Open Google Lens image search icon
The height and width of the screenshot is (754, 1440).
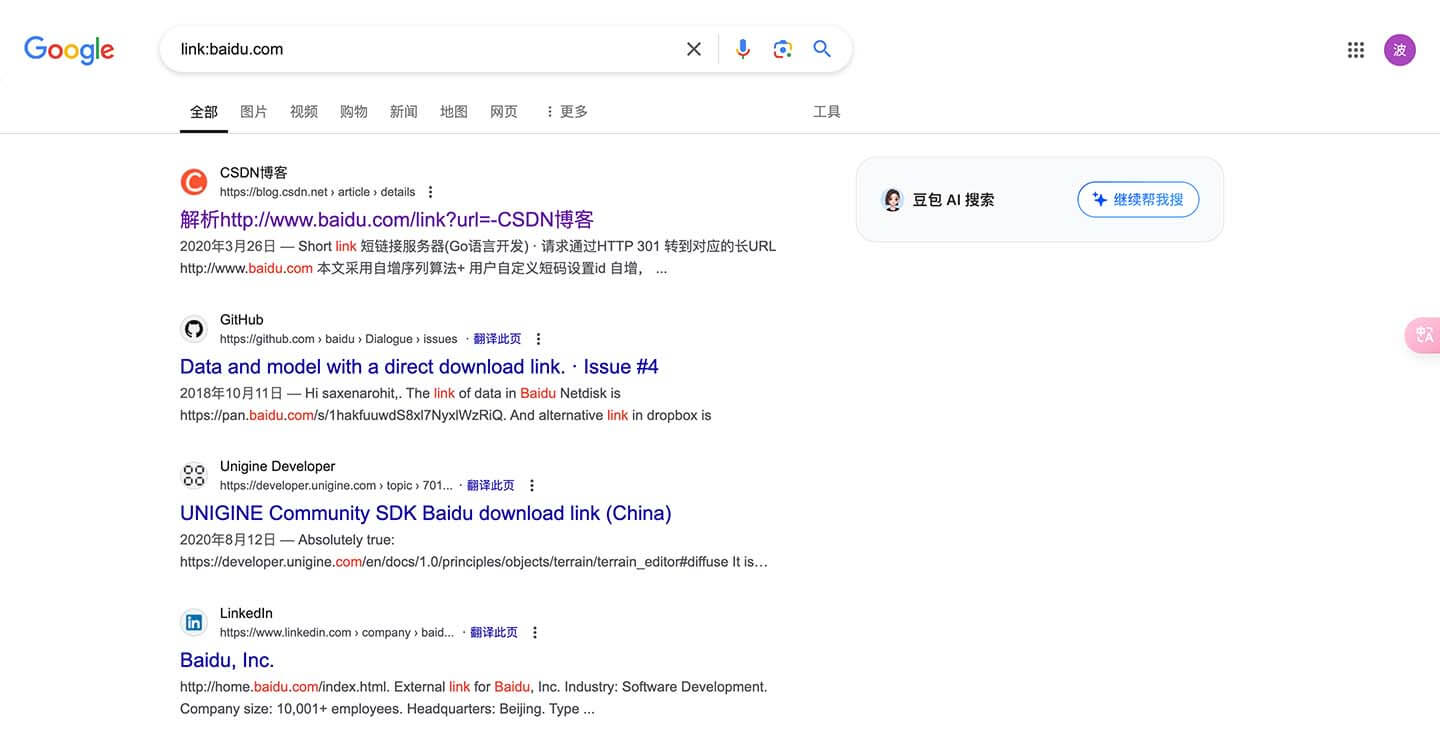pyautogui.click(x=783, y=49)
